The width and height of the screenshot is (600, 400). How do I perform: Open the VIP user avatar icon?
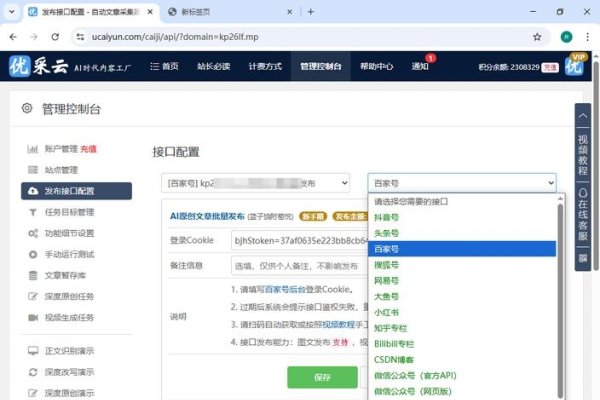575,65
